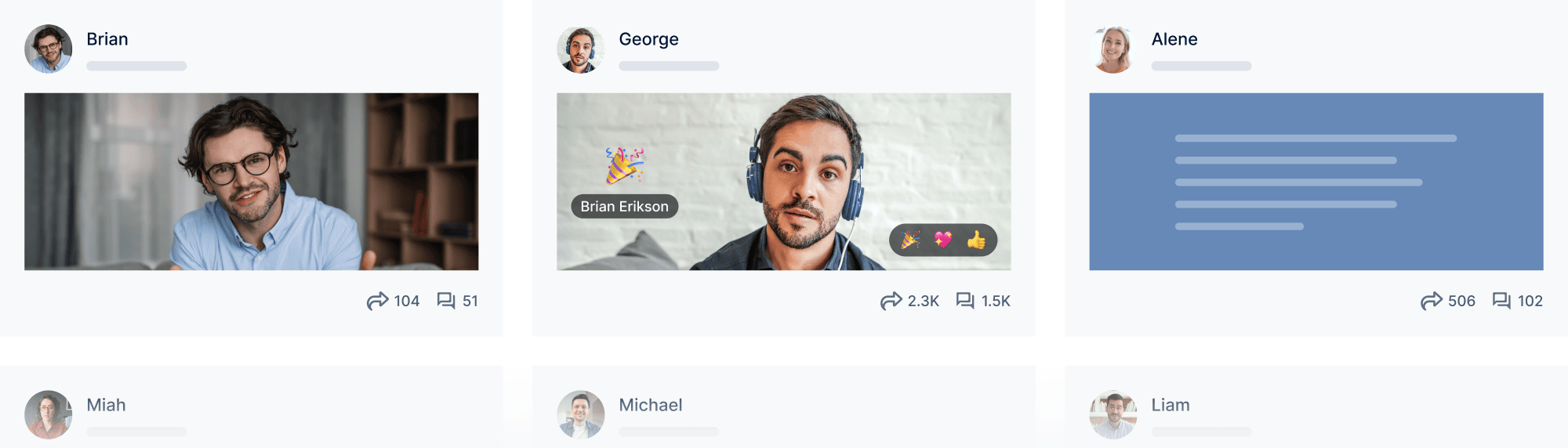This screenshot has height=448, width=1568.
Task: Open comments icon on Brian's post
Action: point(446,301)
